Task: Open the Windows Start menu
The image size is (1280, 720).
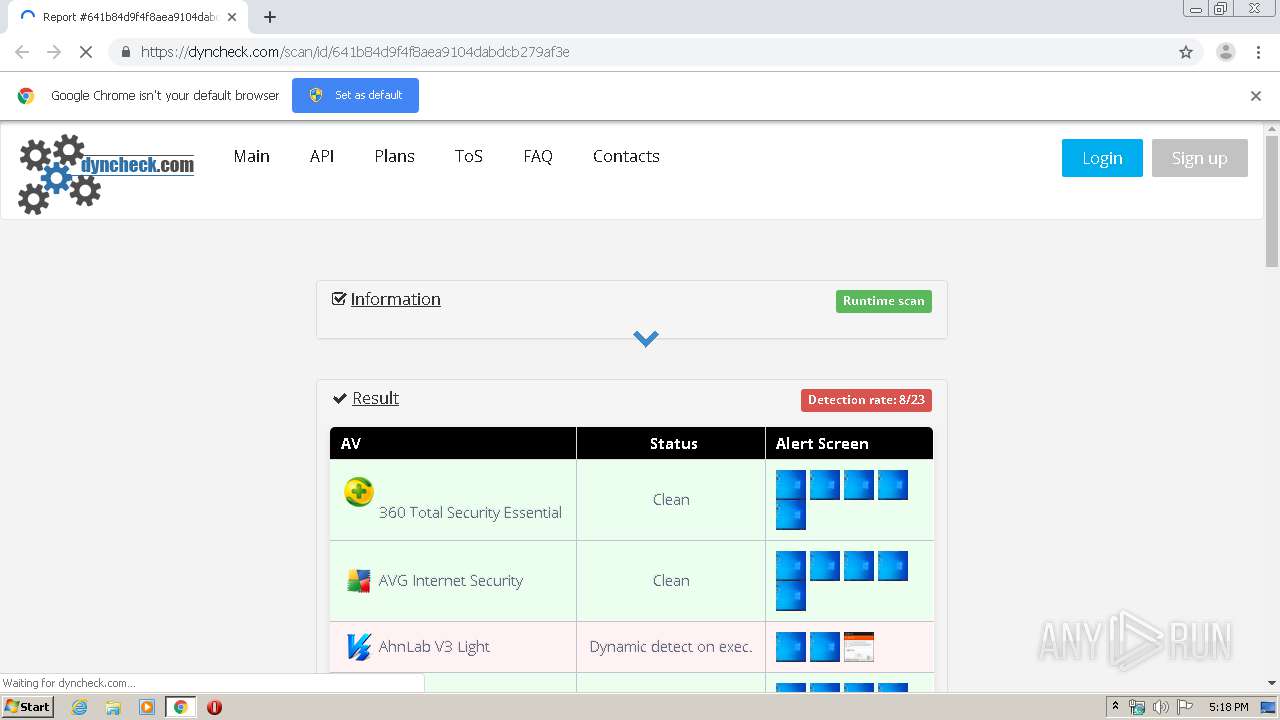Action: tap(27, 707)
